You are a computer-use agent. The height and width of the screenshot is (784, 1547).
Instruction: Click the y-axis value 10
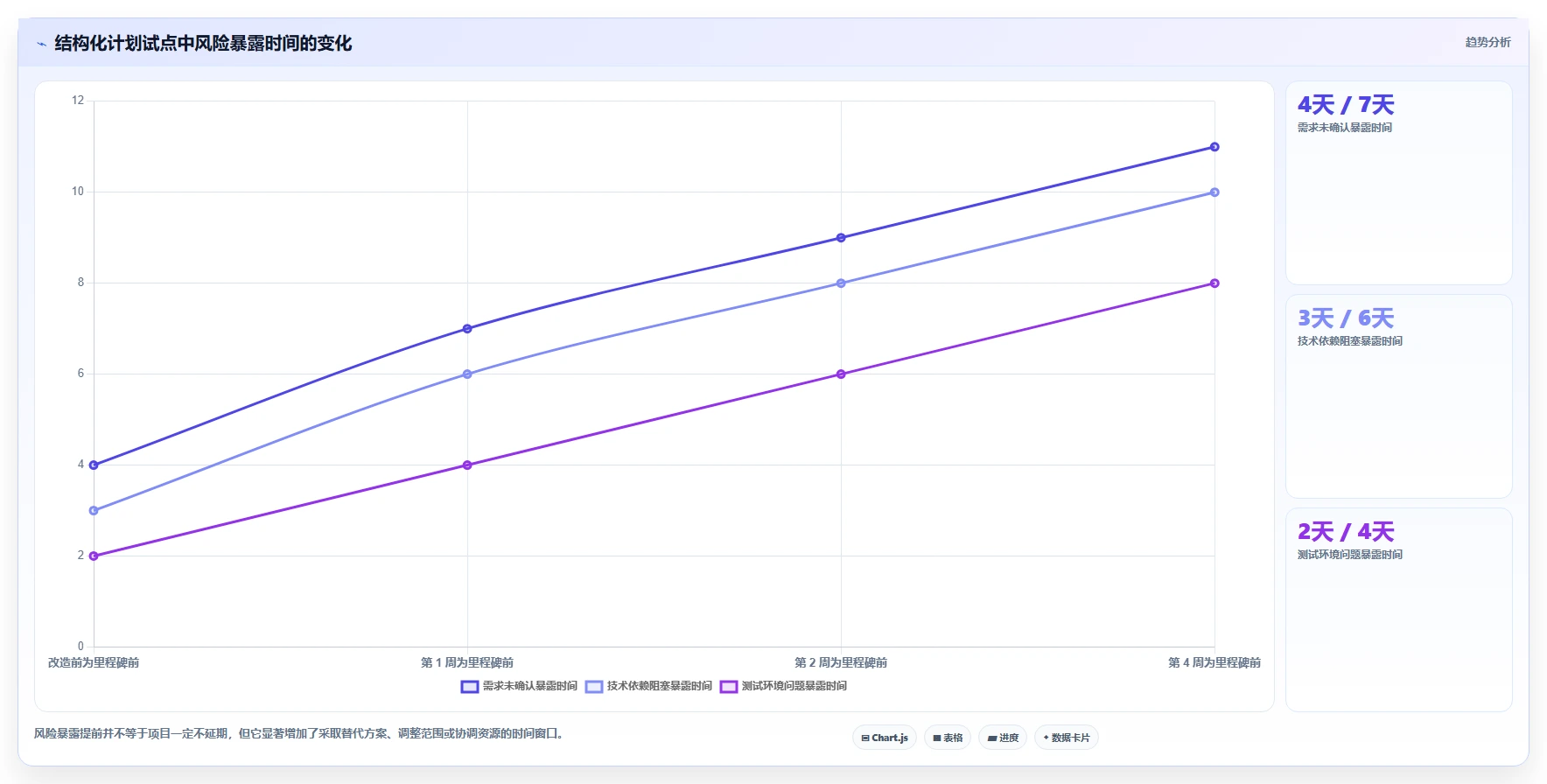coord(78,192)
